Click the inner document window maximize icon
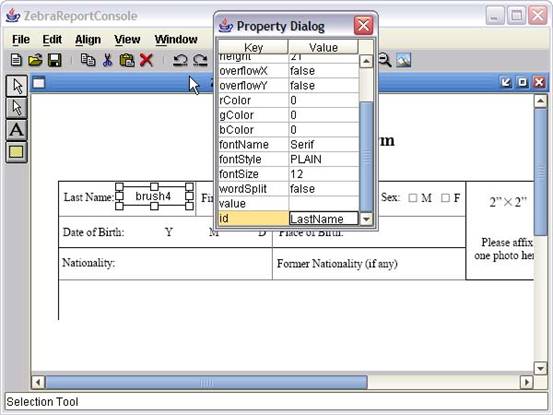This screenshot has height=415, width=553. click(x=523, y=83)
